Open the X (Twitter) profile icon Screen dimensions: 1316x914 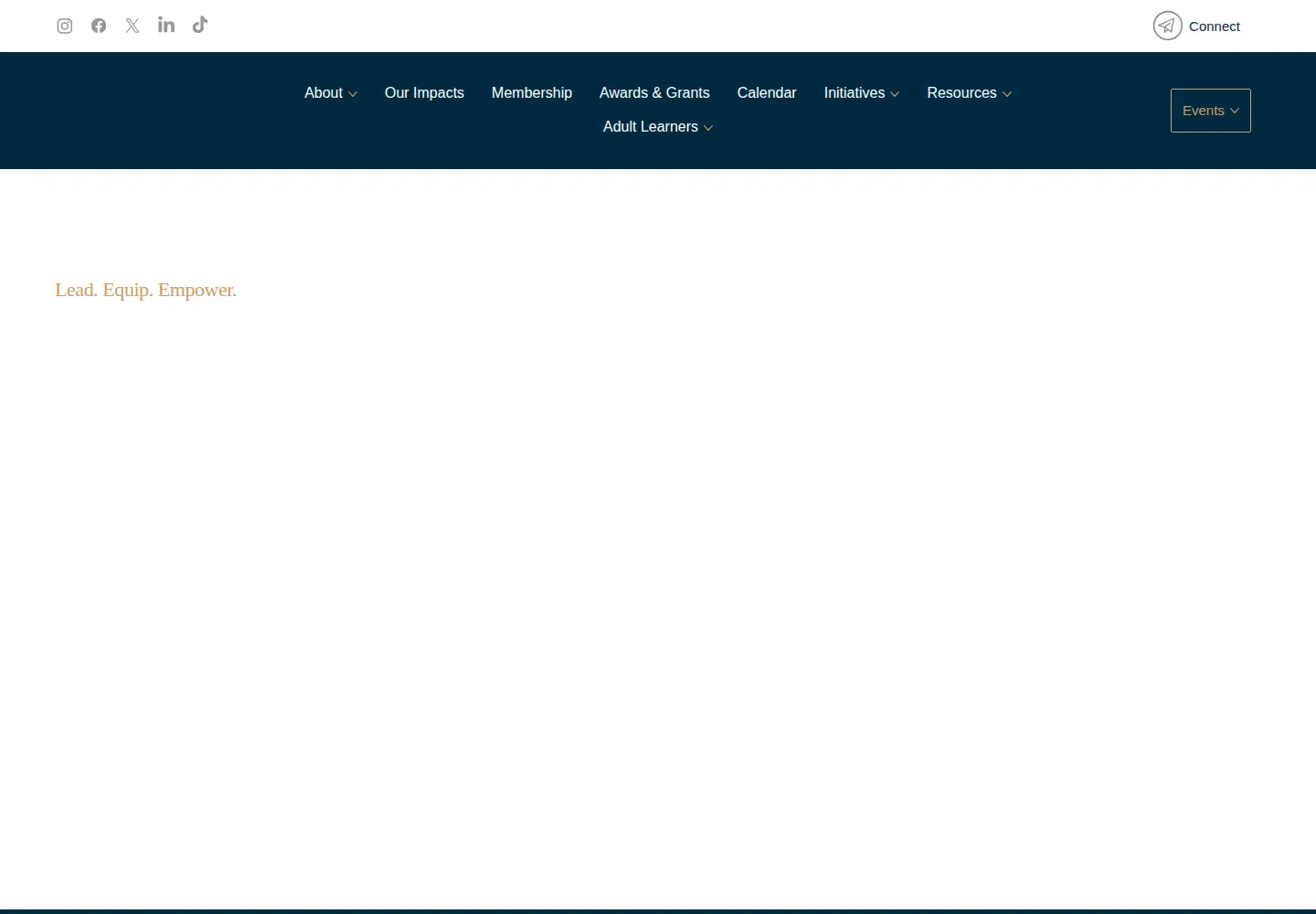click(x=133, y=26)
